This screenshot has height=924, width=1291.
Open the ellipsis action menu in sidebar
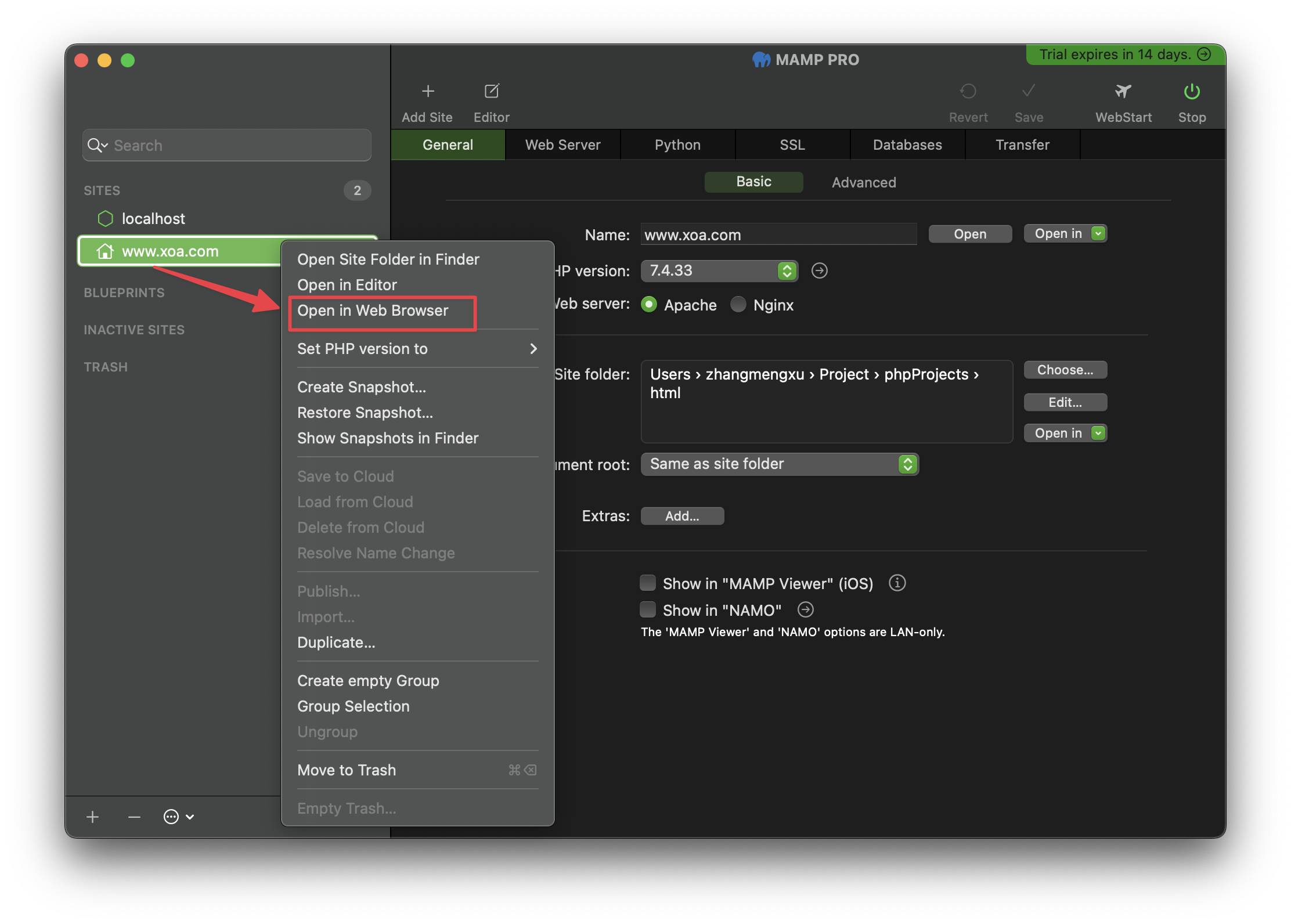(x=178, y=817)
